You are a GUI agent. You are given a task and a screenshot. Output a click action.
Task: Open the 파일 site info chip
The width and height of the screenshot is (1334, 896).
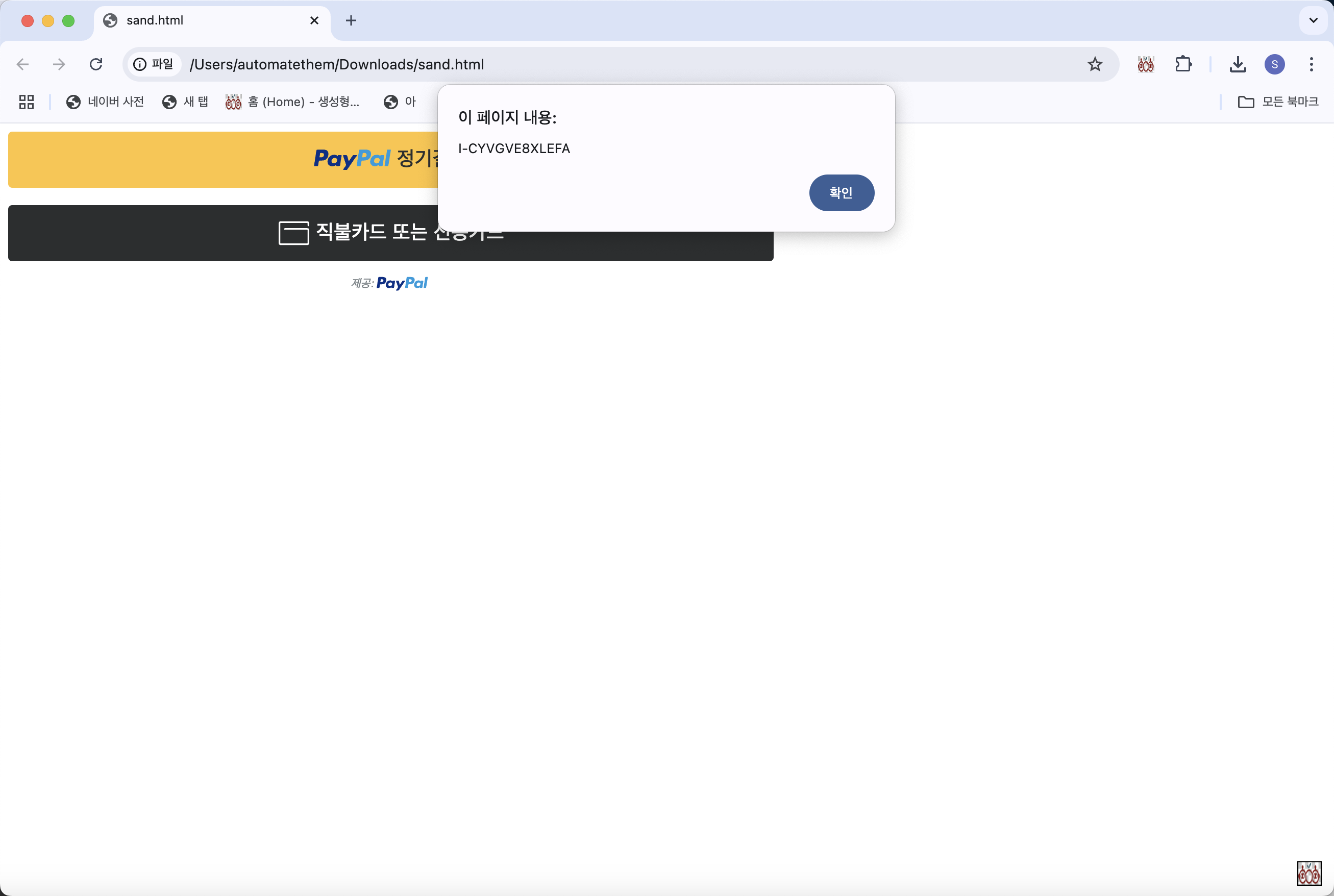pos(153,64)
